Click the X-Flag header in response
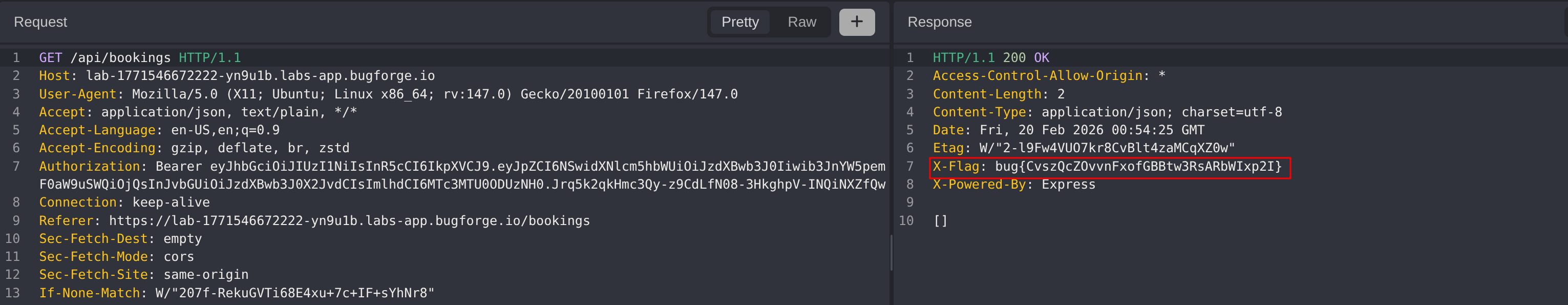Viewport: 1568px width, 305px height. pyautogui.click(x=956, y=167)
